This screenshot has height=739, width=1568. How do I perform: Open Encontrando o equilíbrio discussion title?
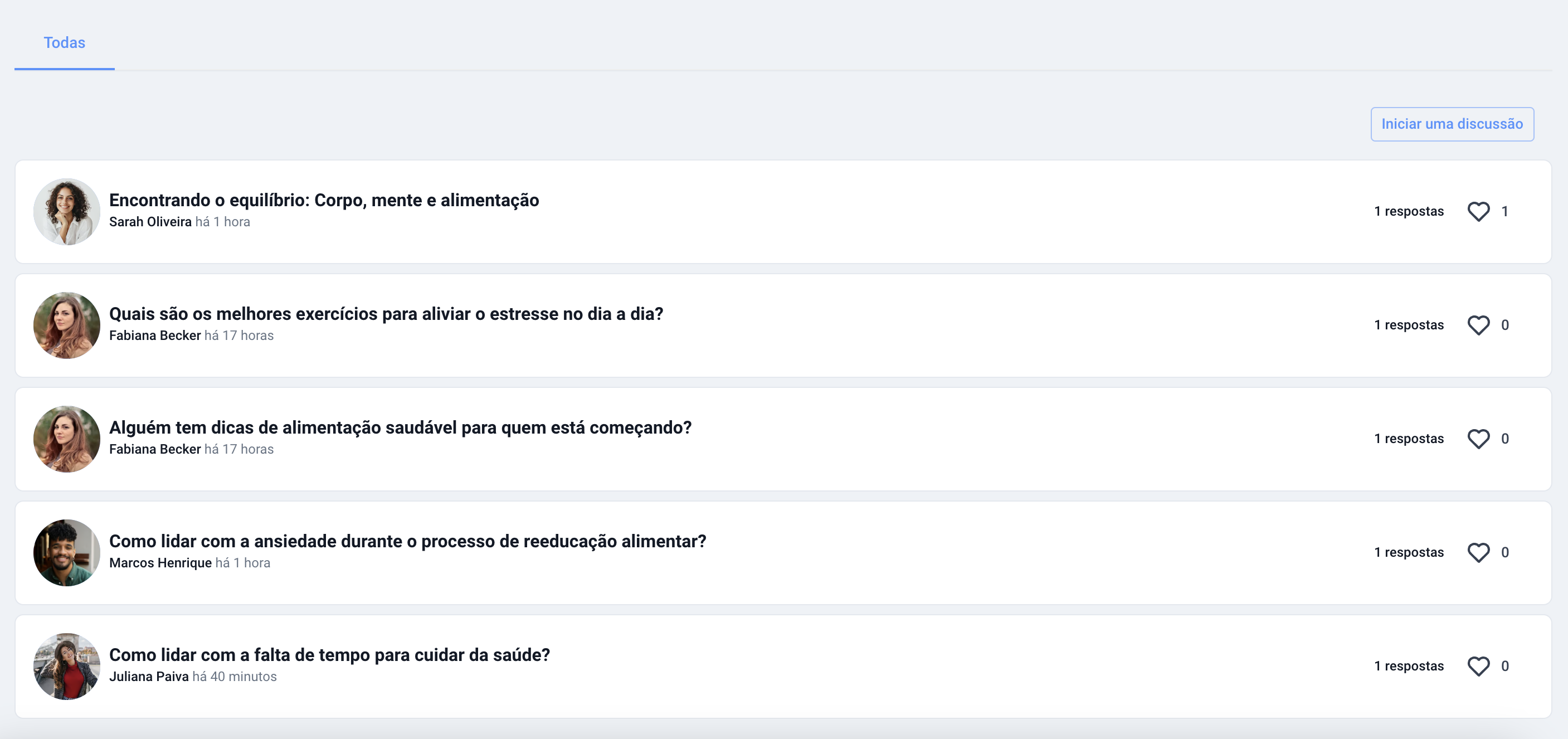pyautogui.click(x=324, y=200)
